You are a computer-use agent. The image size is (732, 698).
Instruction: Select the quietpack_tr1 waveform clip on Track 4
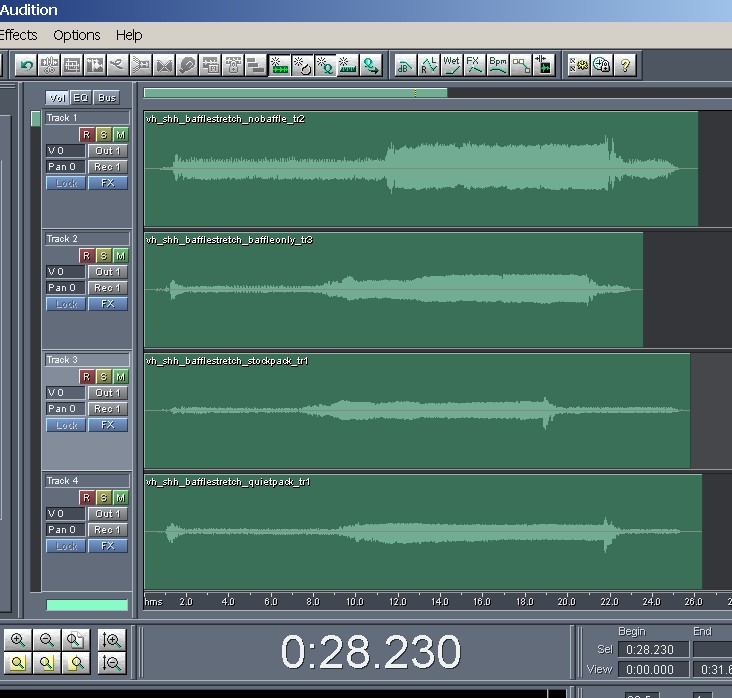(x=422, y=531)
